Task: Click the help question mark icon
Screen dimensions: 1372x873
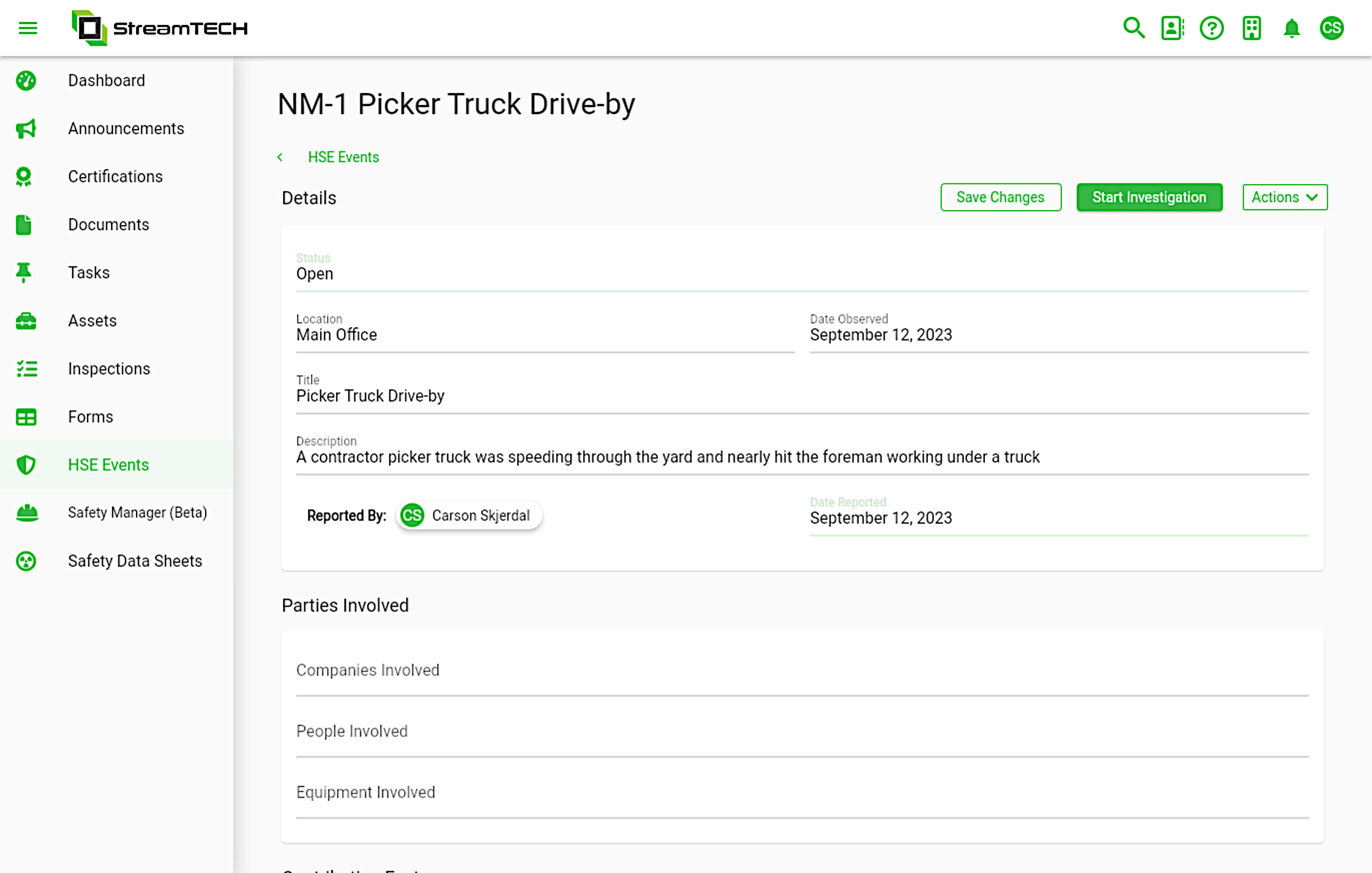Action: (x=1212, y=27)
